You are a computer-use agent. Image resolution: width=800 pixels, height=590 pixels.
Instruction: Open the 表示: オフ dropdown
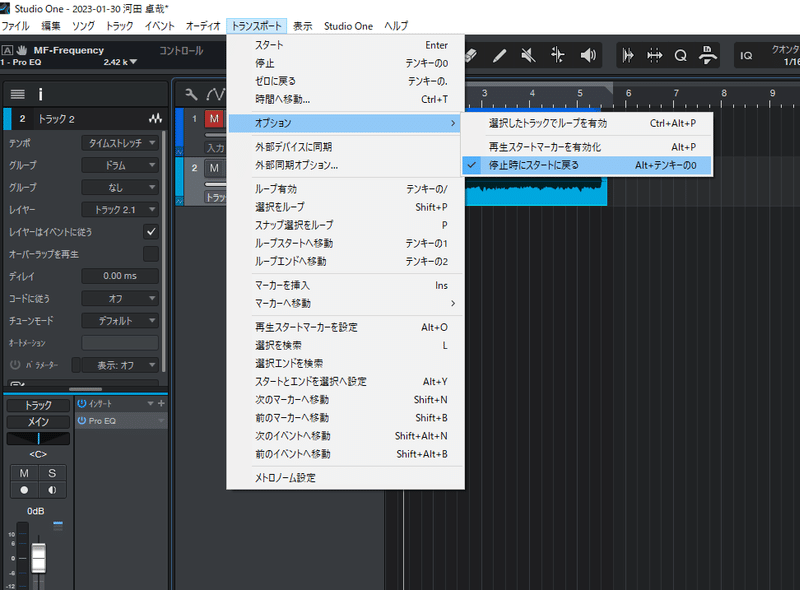pyautogui.click(x=120, y=365)
